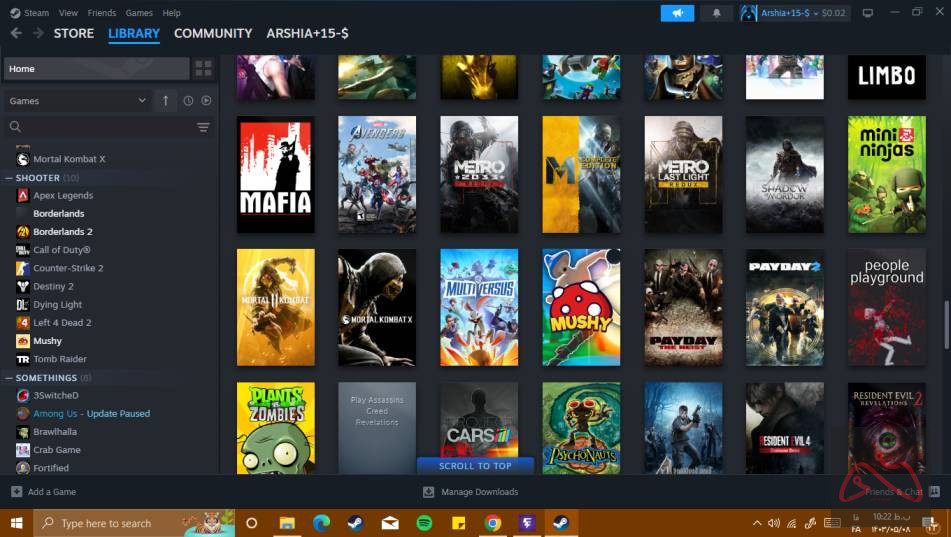Toggle the sort by recent activity clock

[188, 101]
